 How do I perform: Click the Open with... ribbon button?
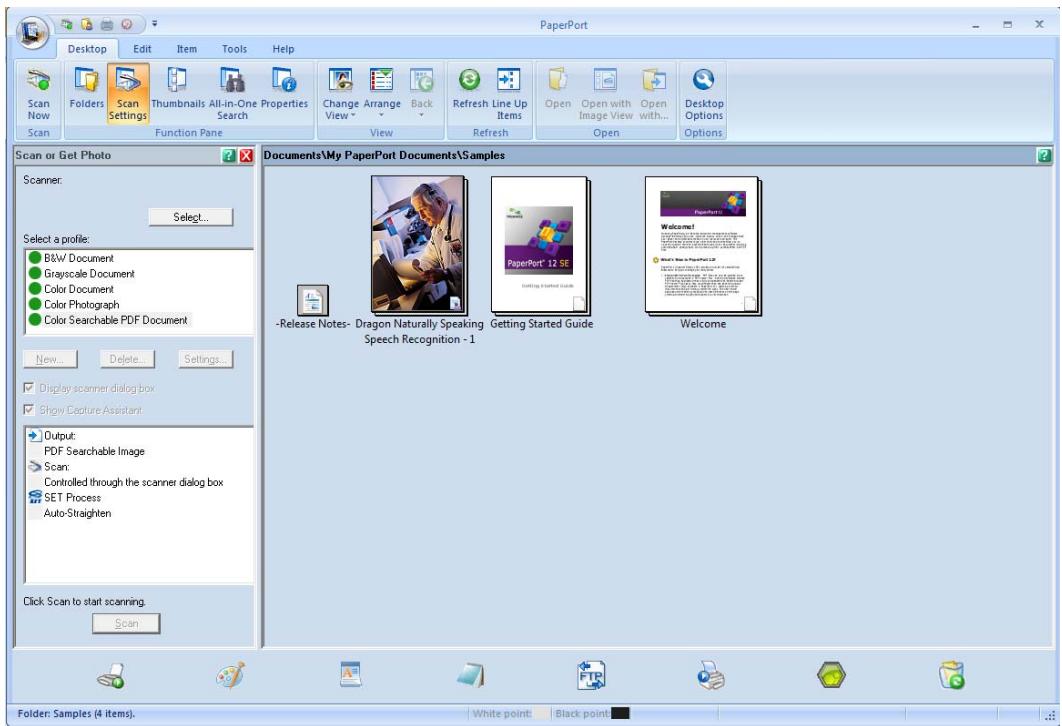coord(654,94)
